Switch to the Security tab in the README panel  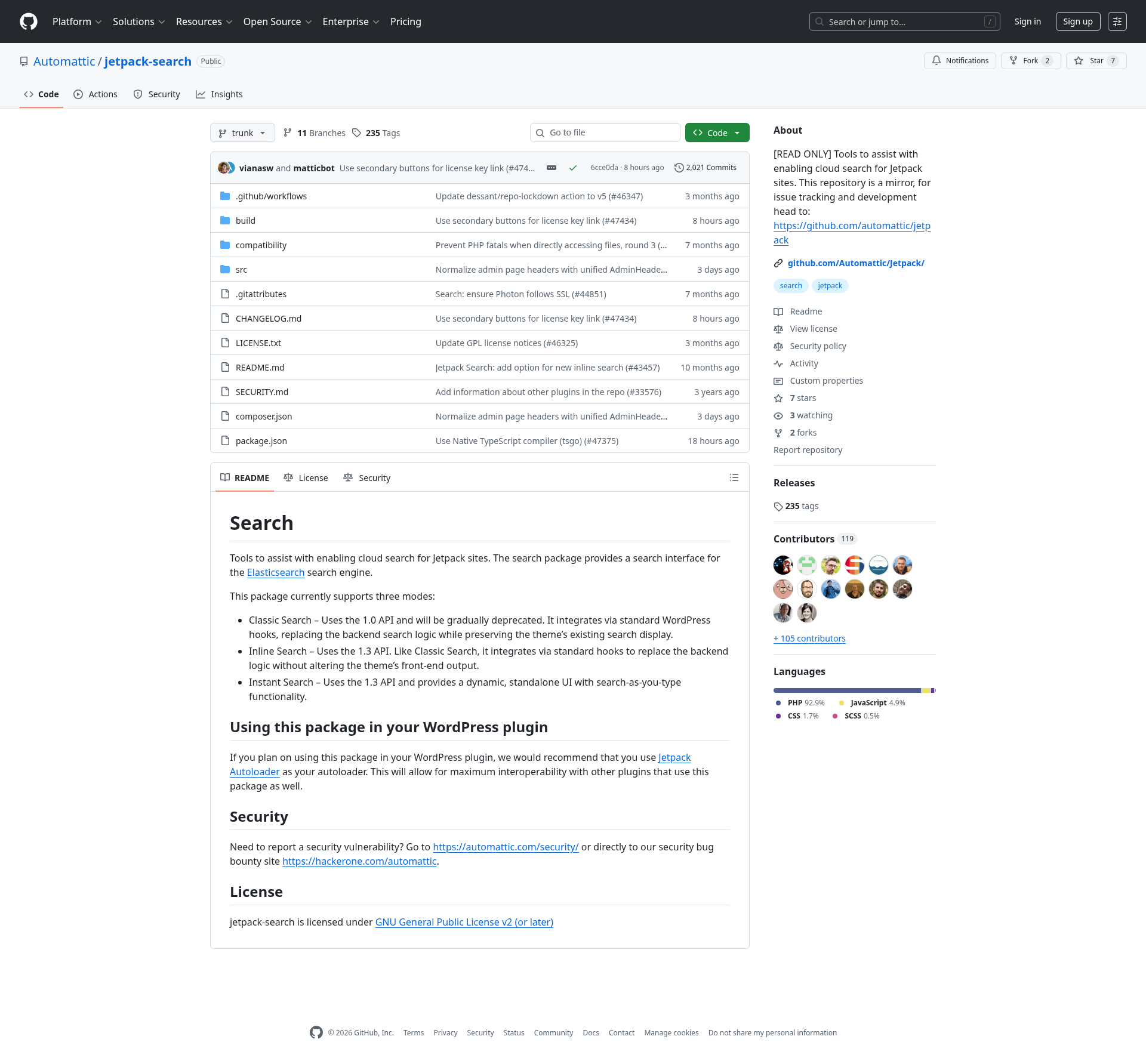(367, 477)
